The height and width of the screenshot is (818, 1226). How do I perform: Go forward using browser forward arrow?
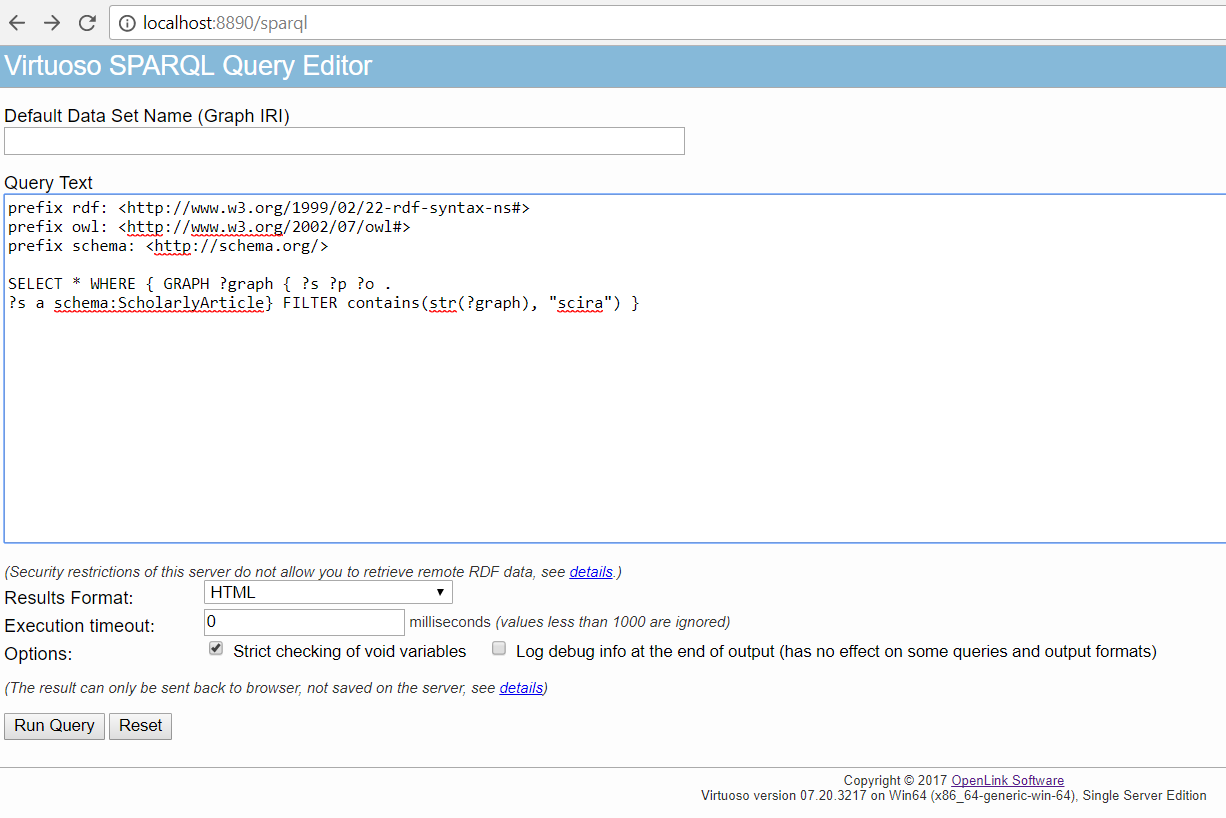click(x=52, y=22)
